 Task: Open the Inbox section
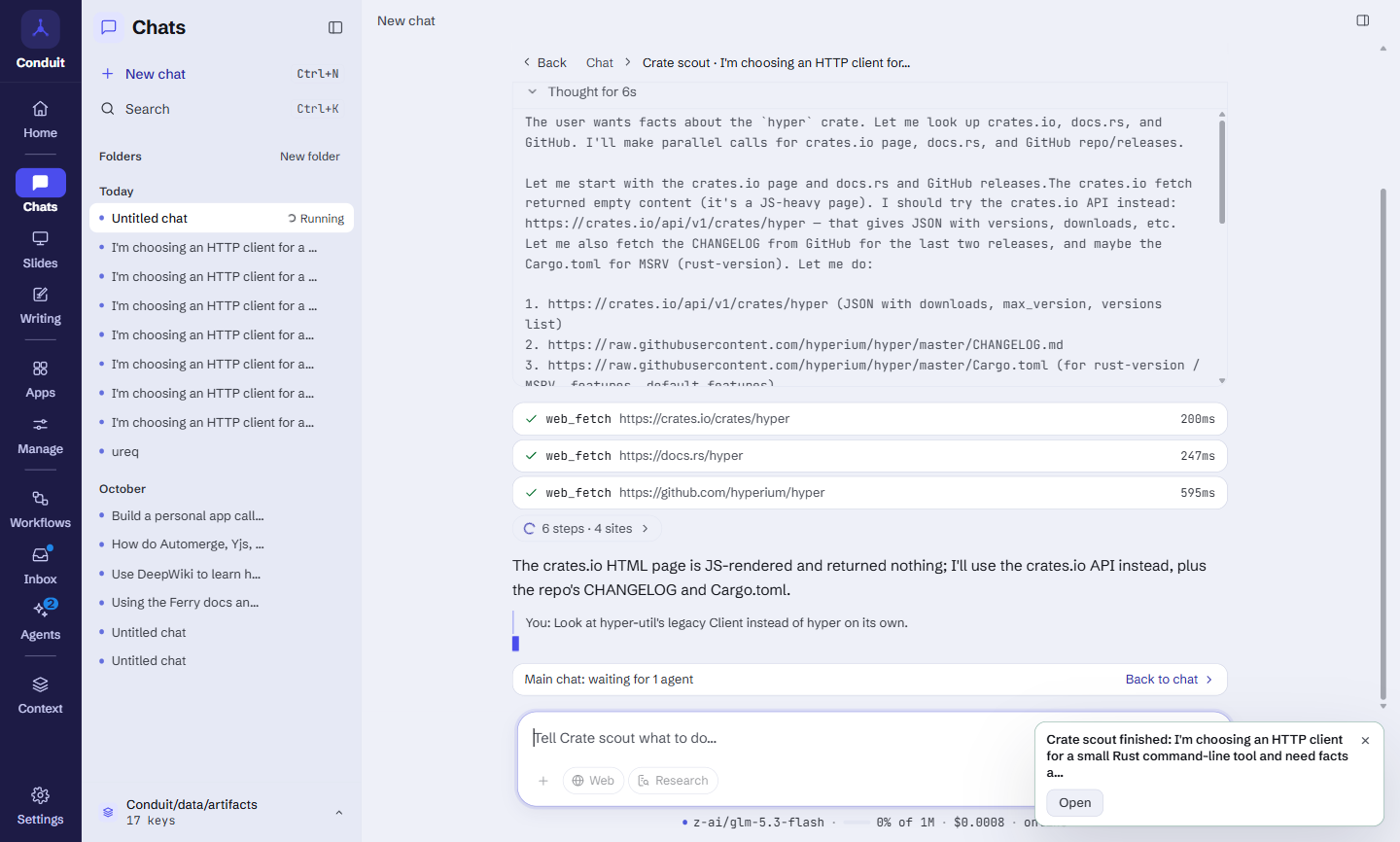tap(40, 566)
